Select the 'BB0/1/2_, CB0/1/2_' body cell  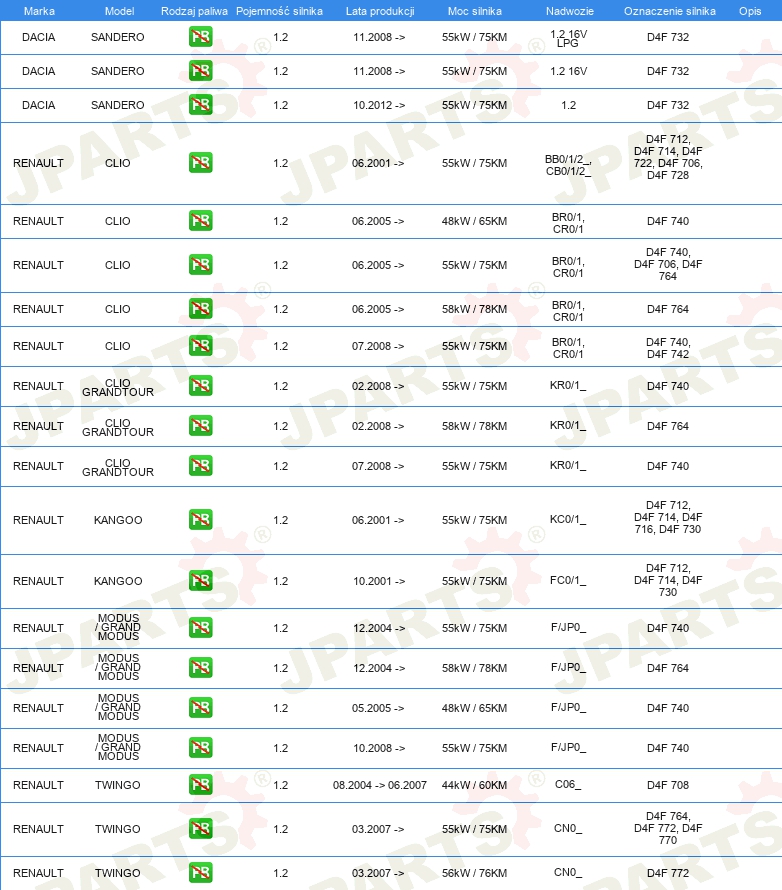pyautogui.click(x=568, y=165)
